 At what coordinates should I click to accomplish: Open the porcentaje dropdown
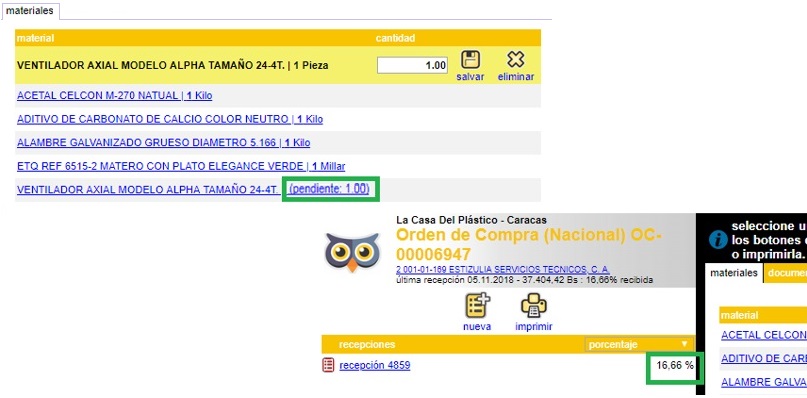coord(639,344)
